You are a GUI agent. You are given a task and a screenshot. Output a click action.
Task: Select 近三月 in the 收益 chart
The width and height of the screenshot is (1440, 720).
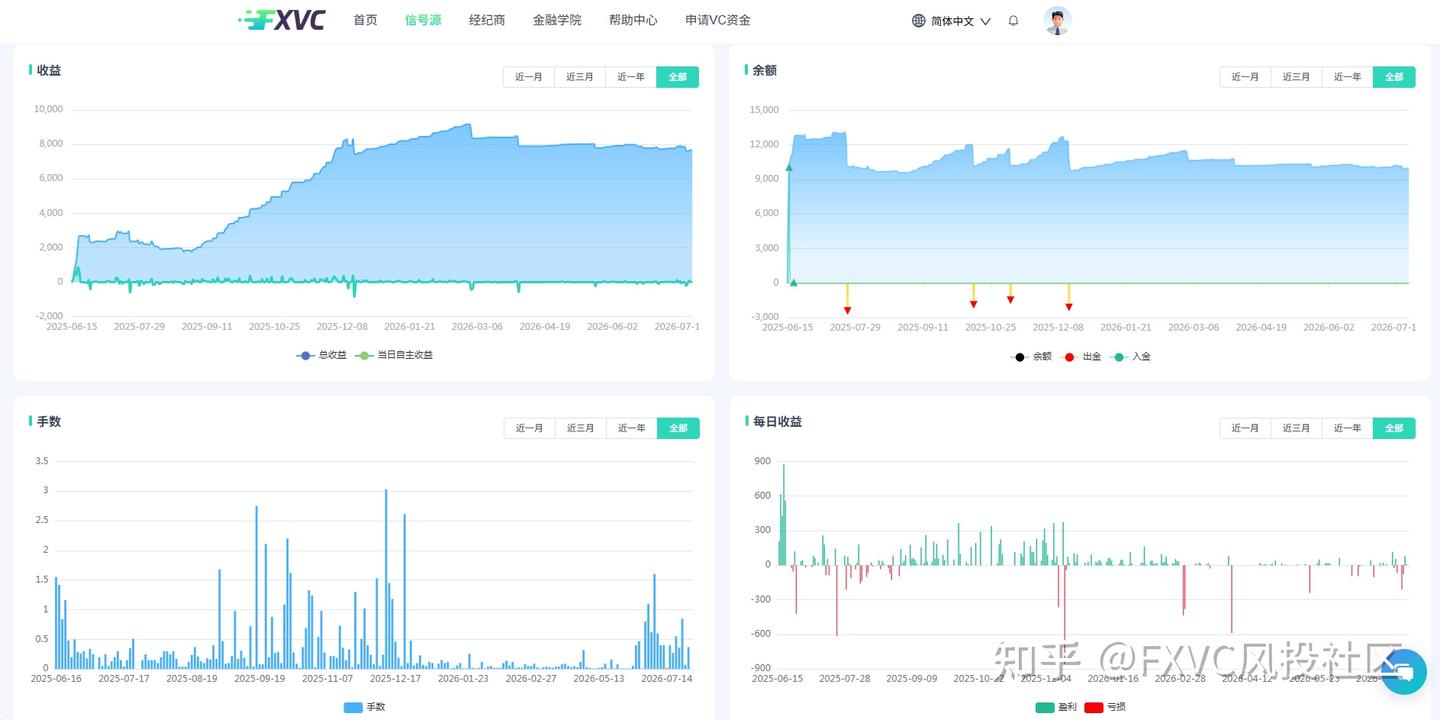click(x=580, y=77)
